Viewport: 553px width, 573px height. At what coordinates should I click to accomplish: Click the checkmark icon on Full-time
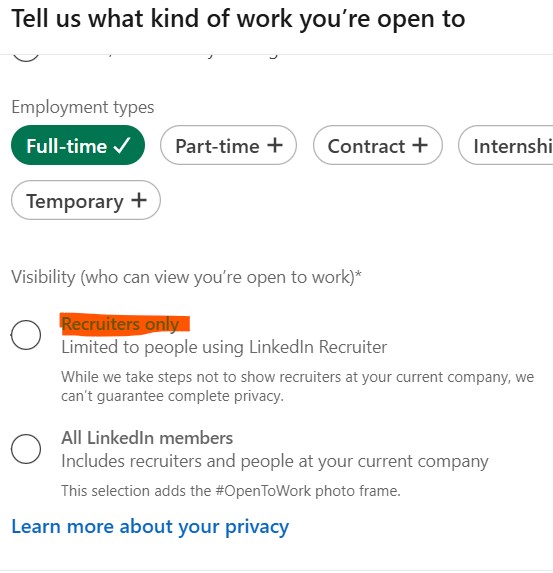click(x=122, y=145)
